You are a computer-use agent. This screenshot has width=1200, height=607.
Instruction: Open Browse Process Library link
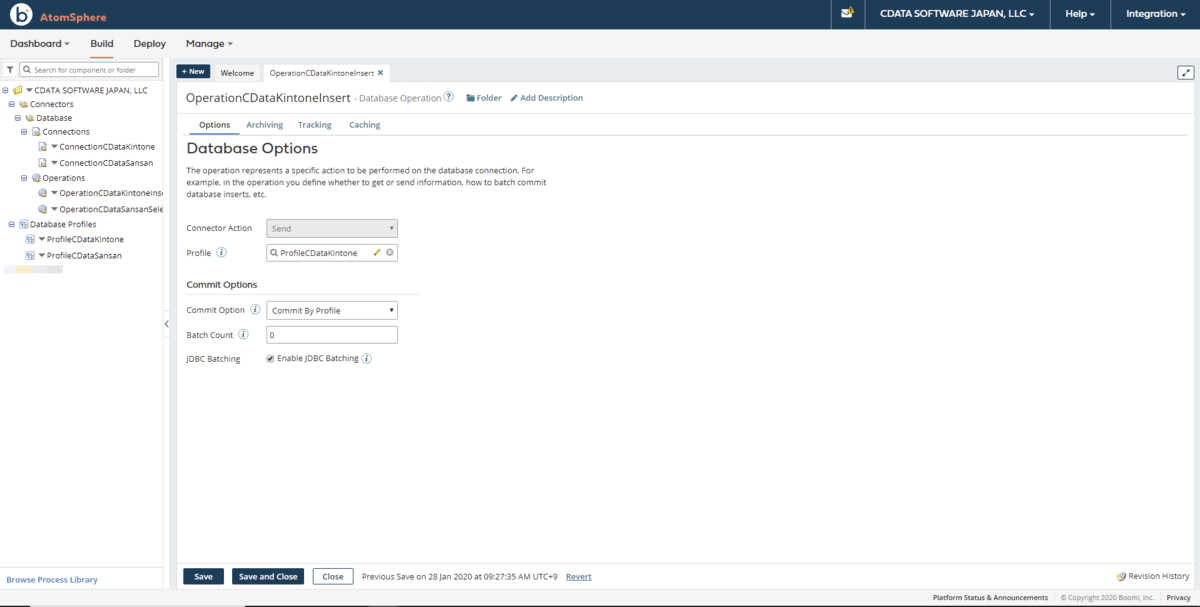[x=52, y=580]
